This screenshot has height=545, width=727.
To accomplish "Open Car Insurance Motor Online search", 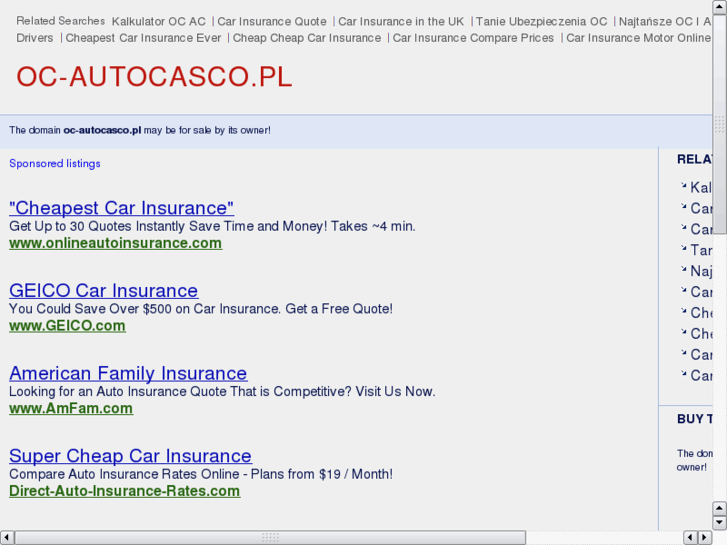I will (638, 38).
